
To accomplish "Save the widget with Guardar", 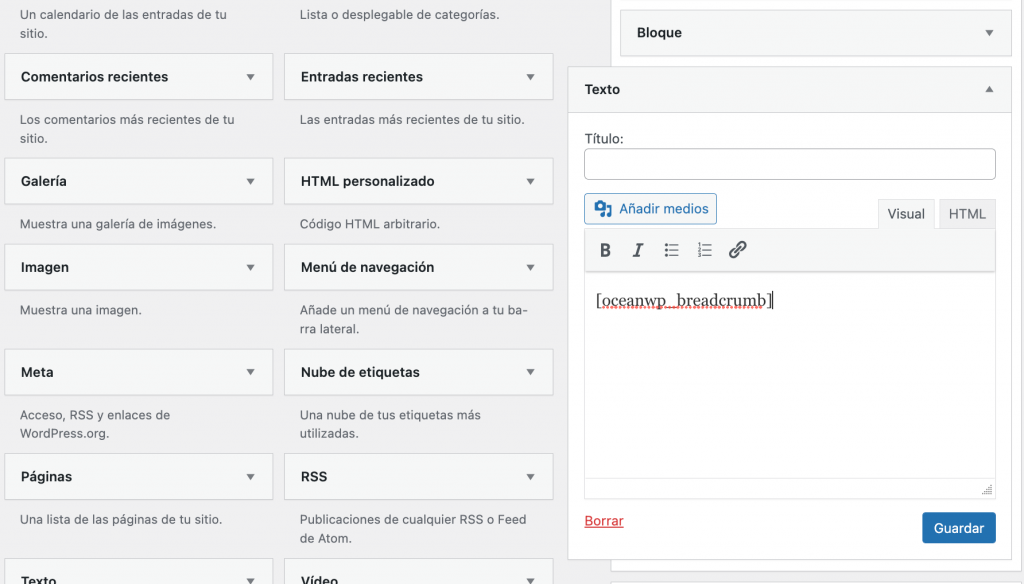I will pos(958,528).
